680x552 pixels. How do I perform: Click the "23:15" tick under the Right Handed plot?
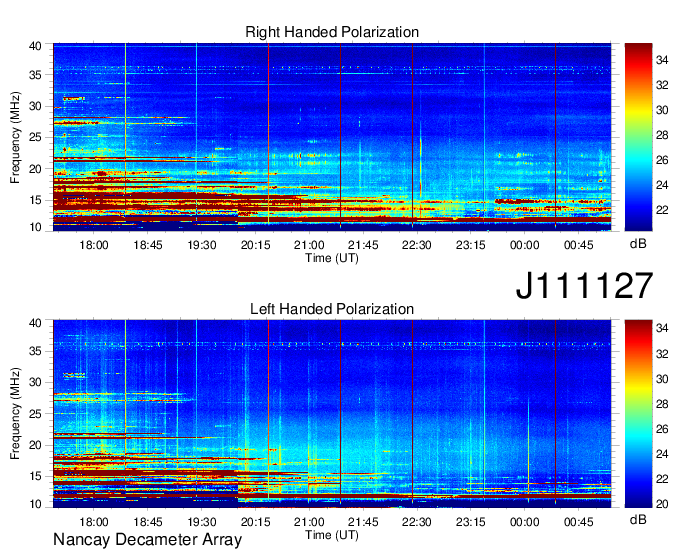coord(471,245)
